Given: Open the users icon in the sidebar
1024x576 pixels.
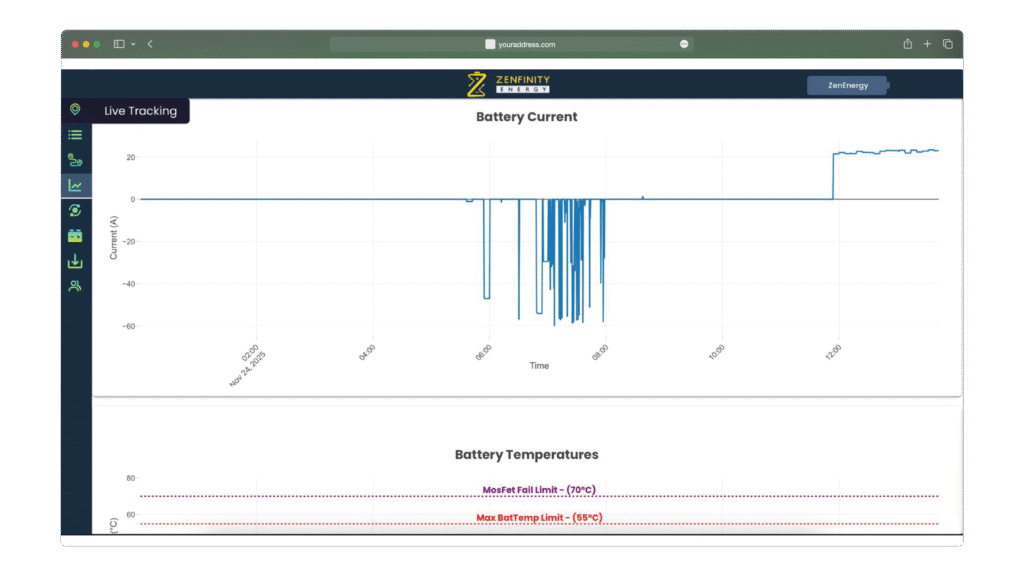Looking at the screenshot, I should (x=75, y=286).
